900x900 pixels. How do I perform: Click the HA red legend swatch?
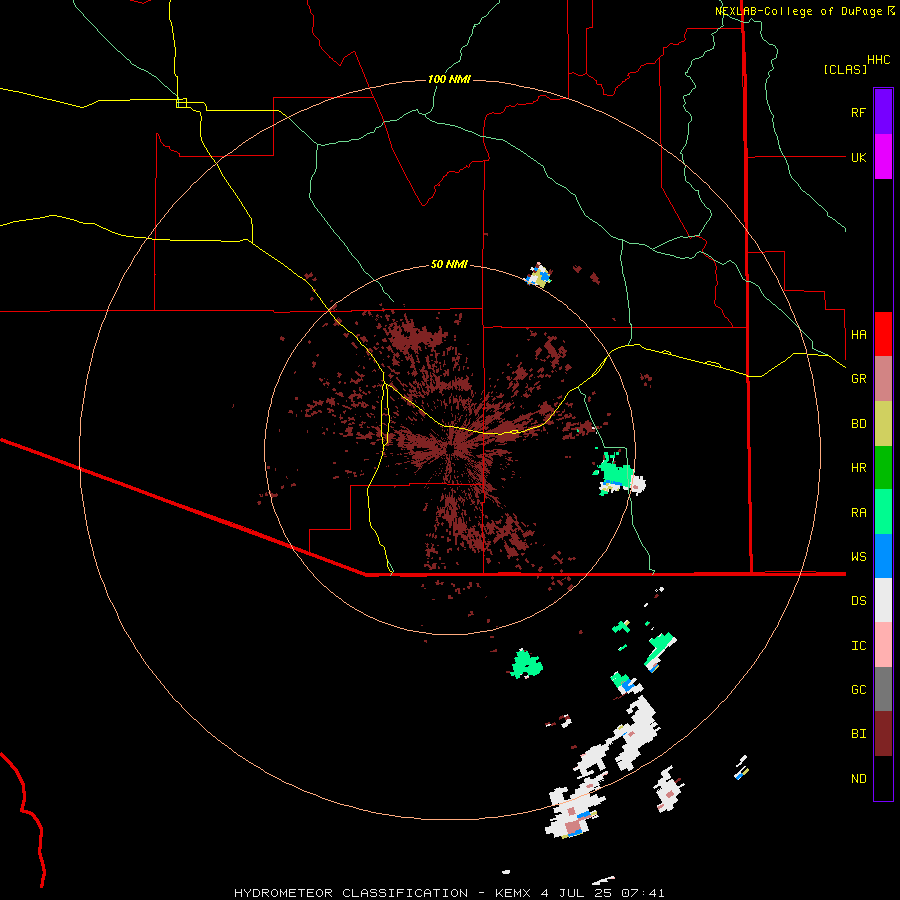click(883, 334)
